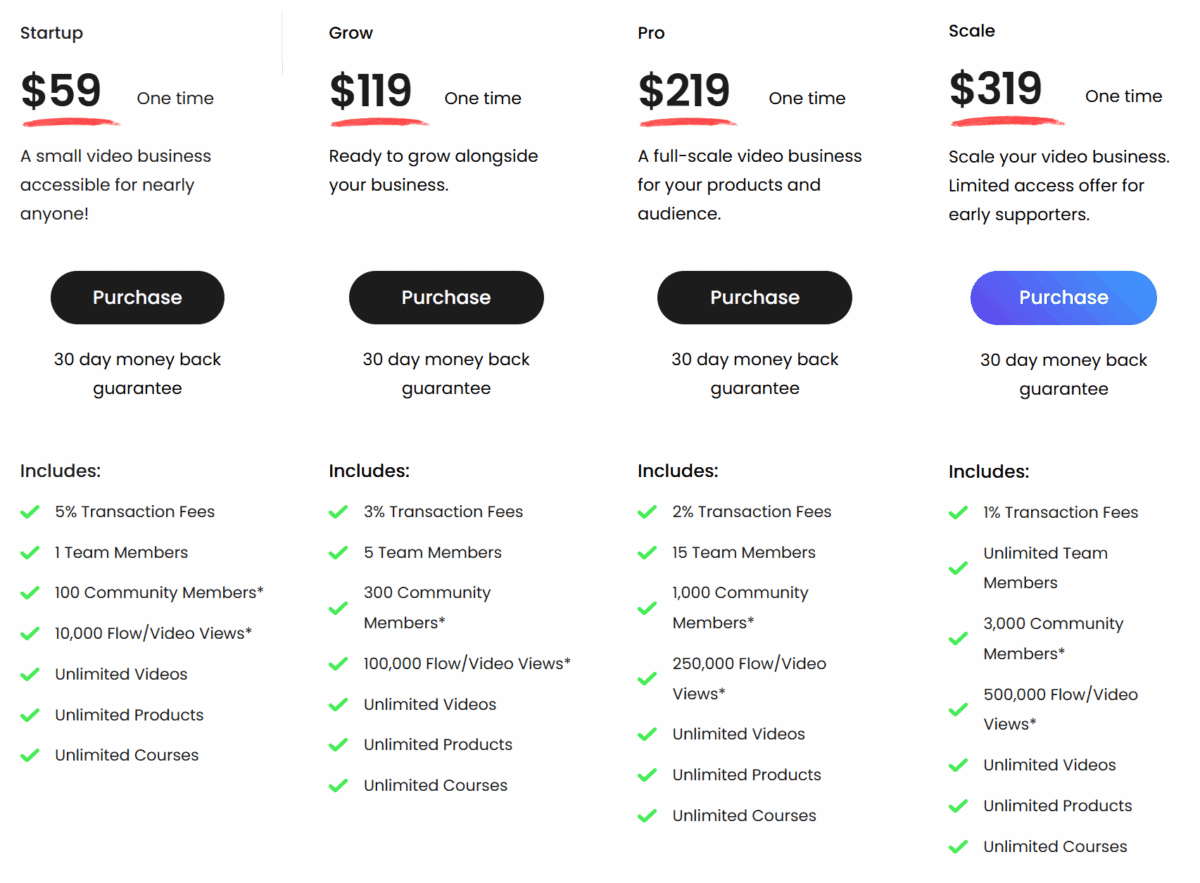Click checkmark beside 100,000 Flow/Video Views

pos(338,664)
